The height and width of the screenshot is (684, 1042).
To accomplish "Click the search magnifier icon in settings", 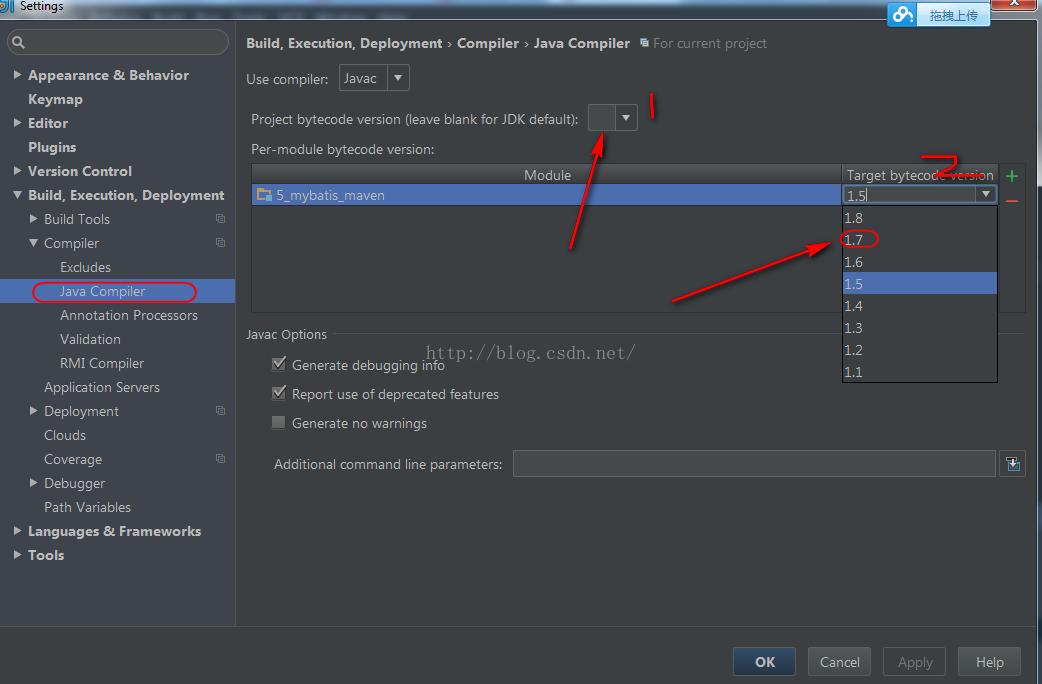I will (x=18, y=43).
